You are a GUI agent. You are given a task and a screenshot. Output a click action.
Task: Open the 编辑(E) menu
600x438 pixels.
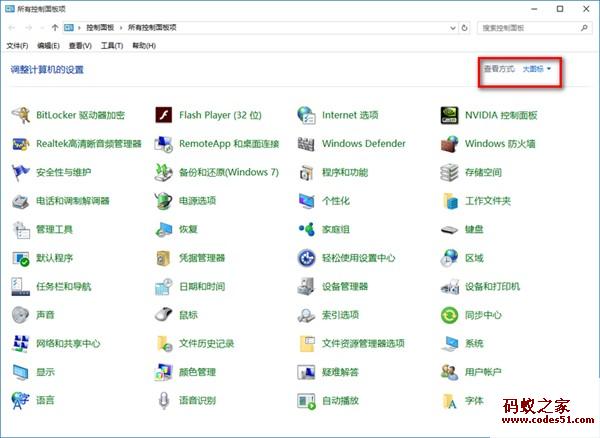pyautogui.click(x=48, y=46)
